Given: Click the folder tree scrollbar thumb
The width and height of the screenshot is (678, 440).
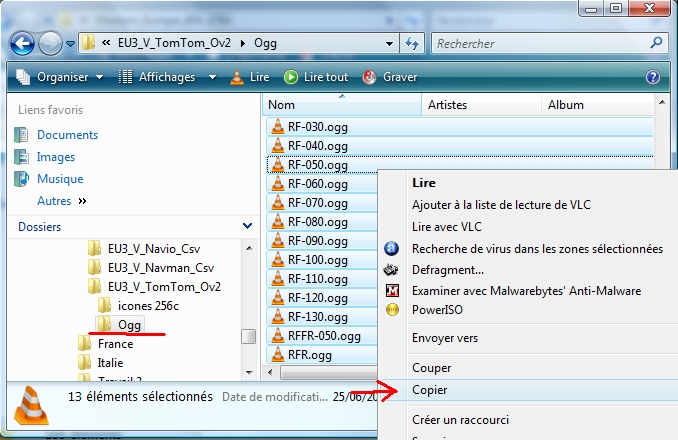Looking at the screenshot, I should (x=249, y=337).
